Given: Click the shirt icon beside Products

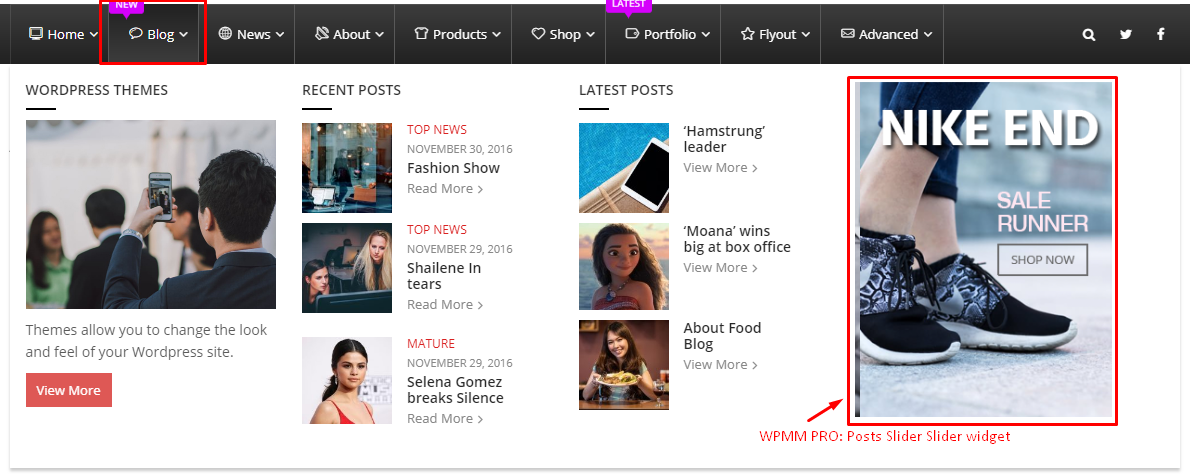Looking at the screenshot, I should pos(422,34).
